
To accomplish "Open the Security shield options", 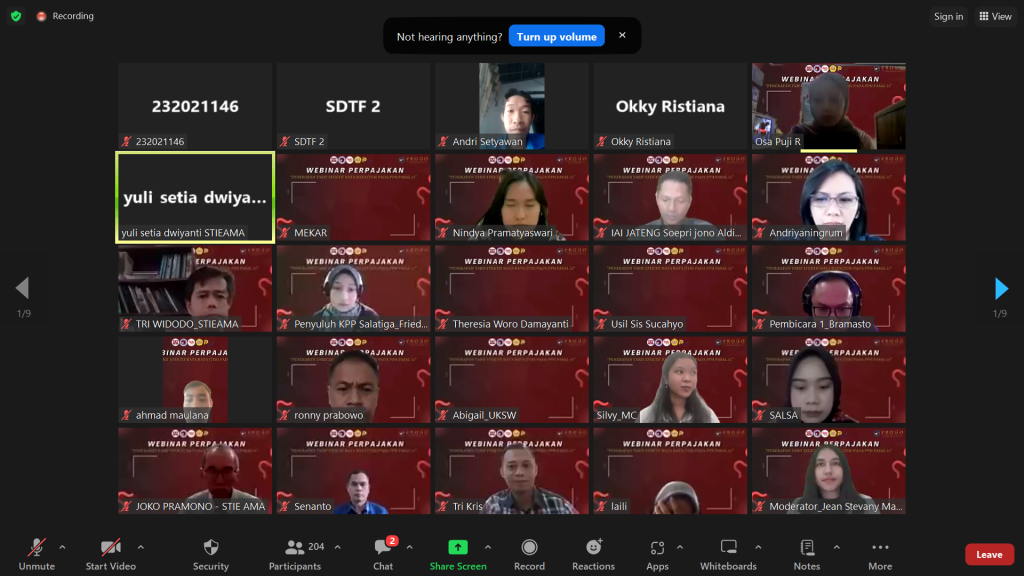I will [x=210, y=554].
